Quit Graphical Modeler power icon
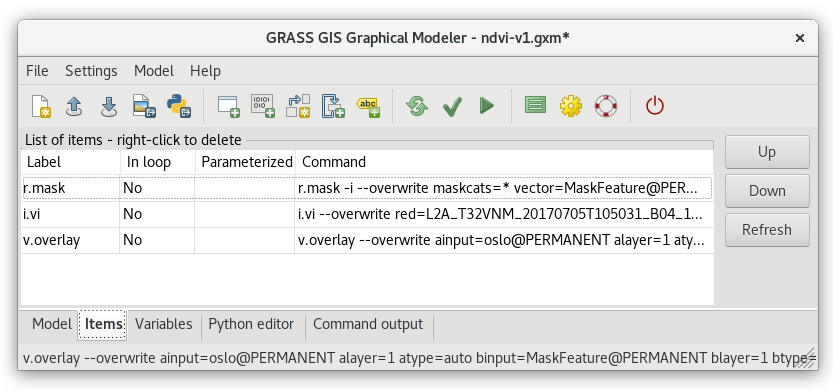The width and height of the screenshot is (833, 389). pos(654,106)
